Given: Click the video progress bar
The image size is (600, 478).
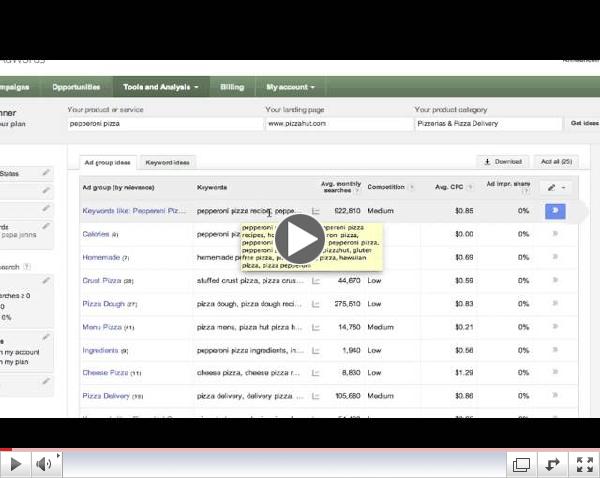Looking at the screenshot, I should [300, 449].
